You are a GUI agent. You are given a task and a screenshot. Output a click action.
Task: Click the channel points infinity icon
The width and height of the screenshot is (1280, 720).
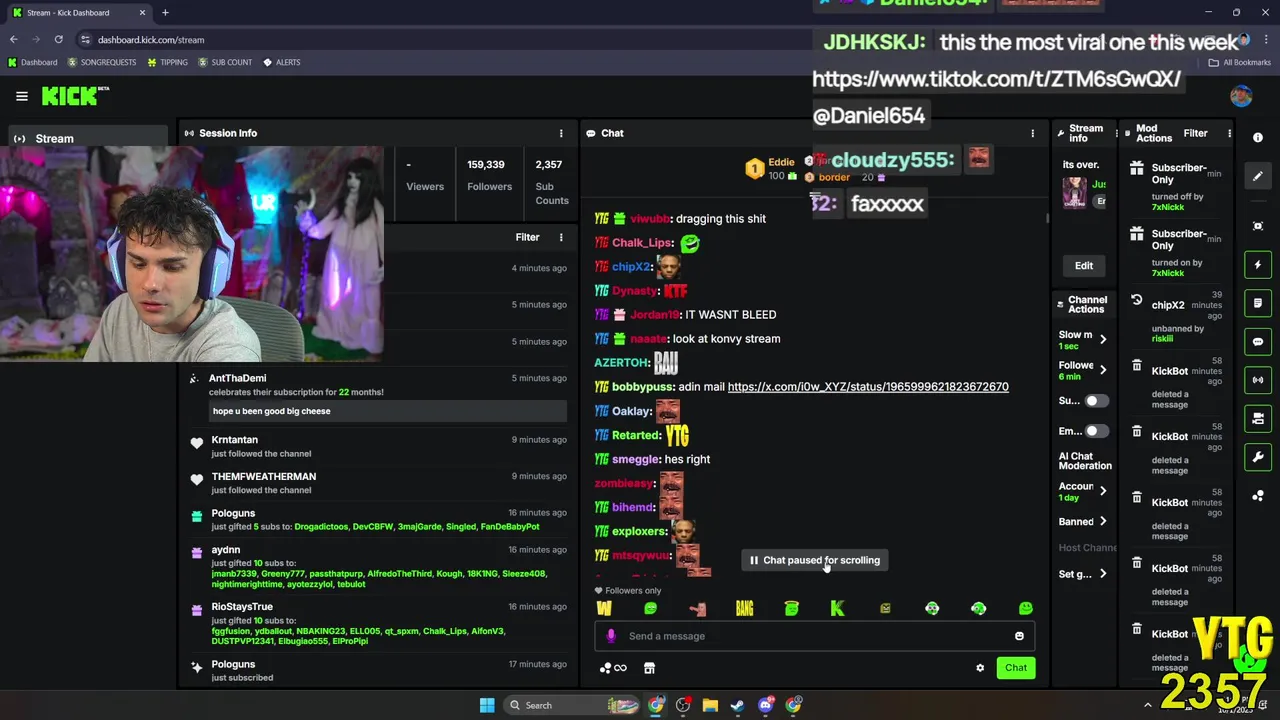click(x=613, y=668)
